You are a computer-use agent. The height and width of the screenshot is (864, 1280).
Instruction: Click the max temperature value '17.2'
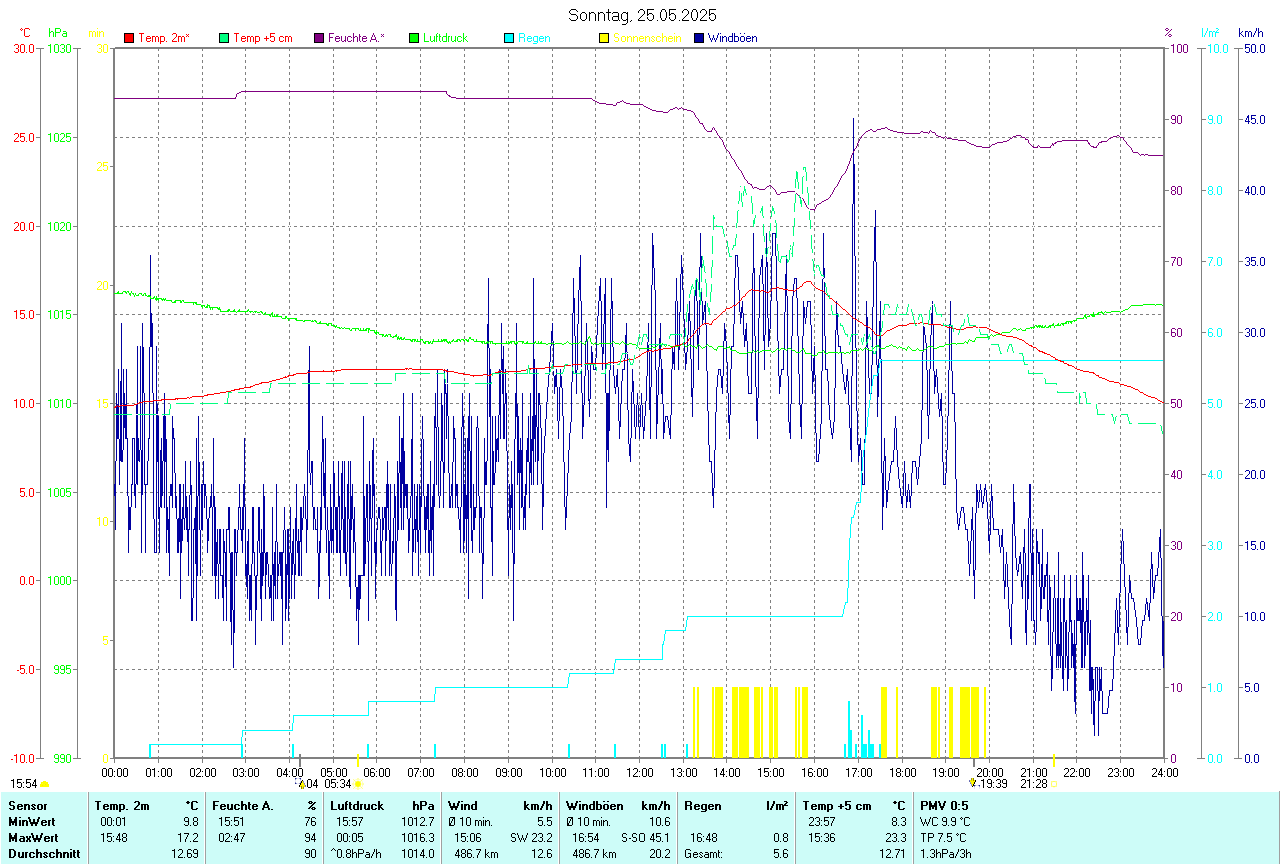[x=188, y=837]
